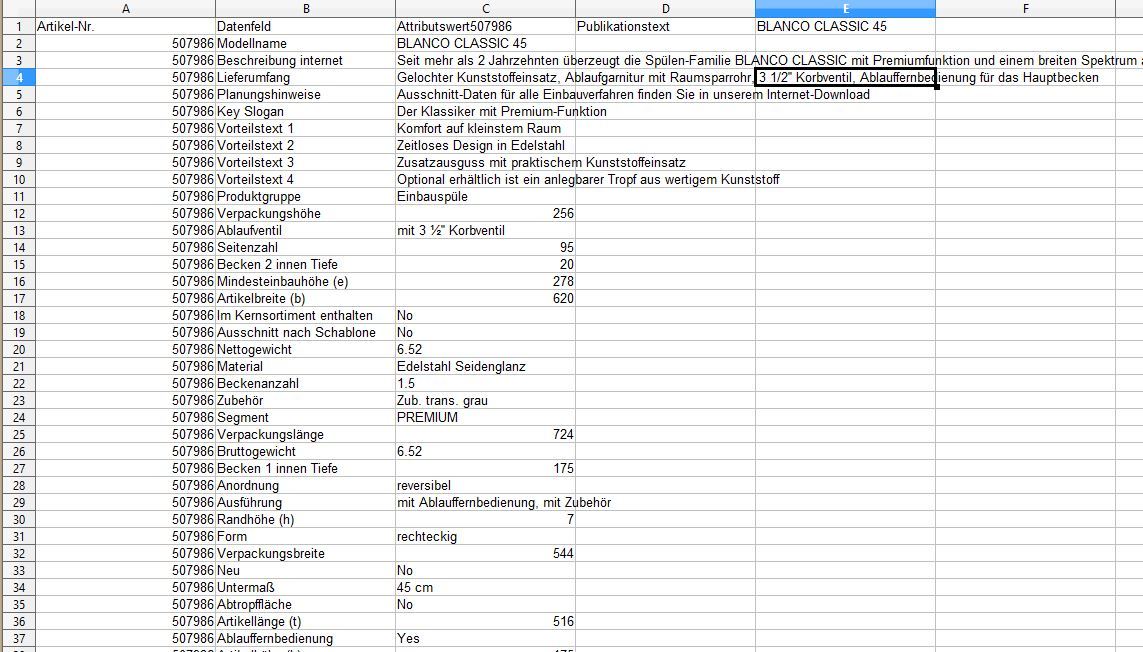The height and width of the screenshot is (652, 1143).
Task: Select highlighted column E header
Action: (846, 9)
